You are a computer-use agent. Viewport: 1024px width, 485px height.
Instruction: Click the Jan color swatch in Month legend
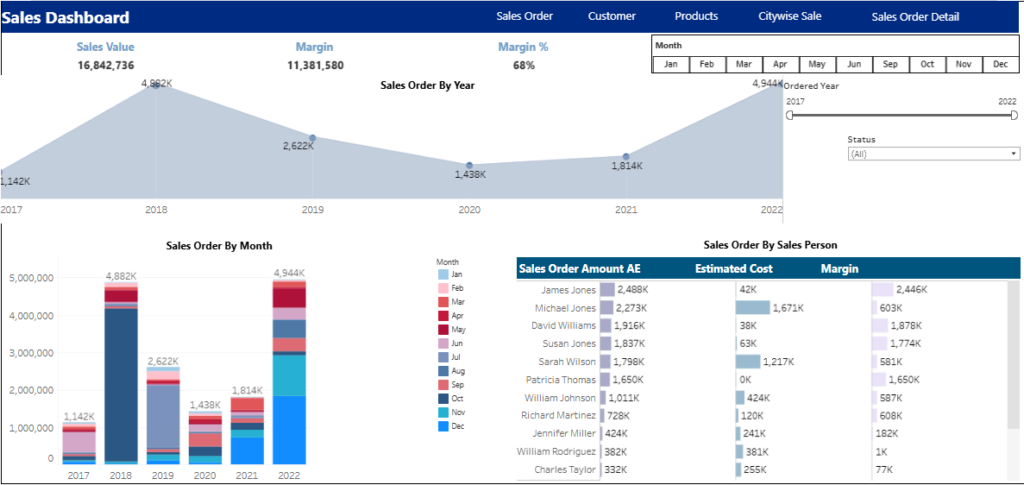[444, 273]
